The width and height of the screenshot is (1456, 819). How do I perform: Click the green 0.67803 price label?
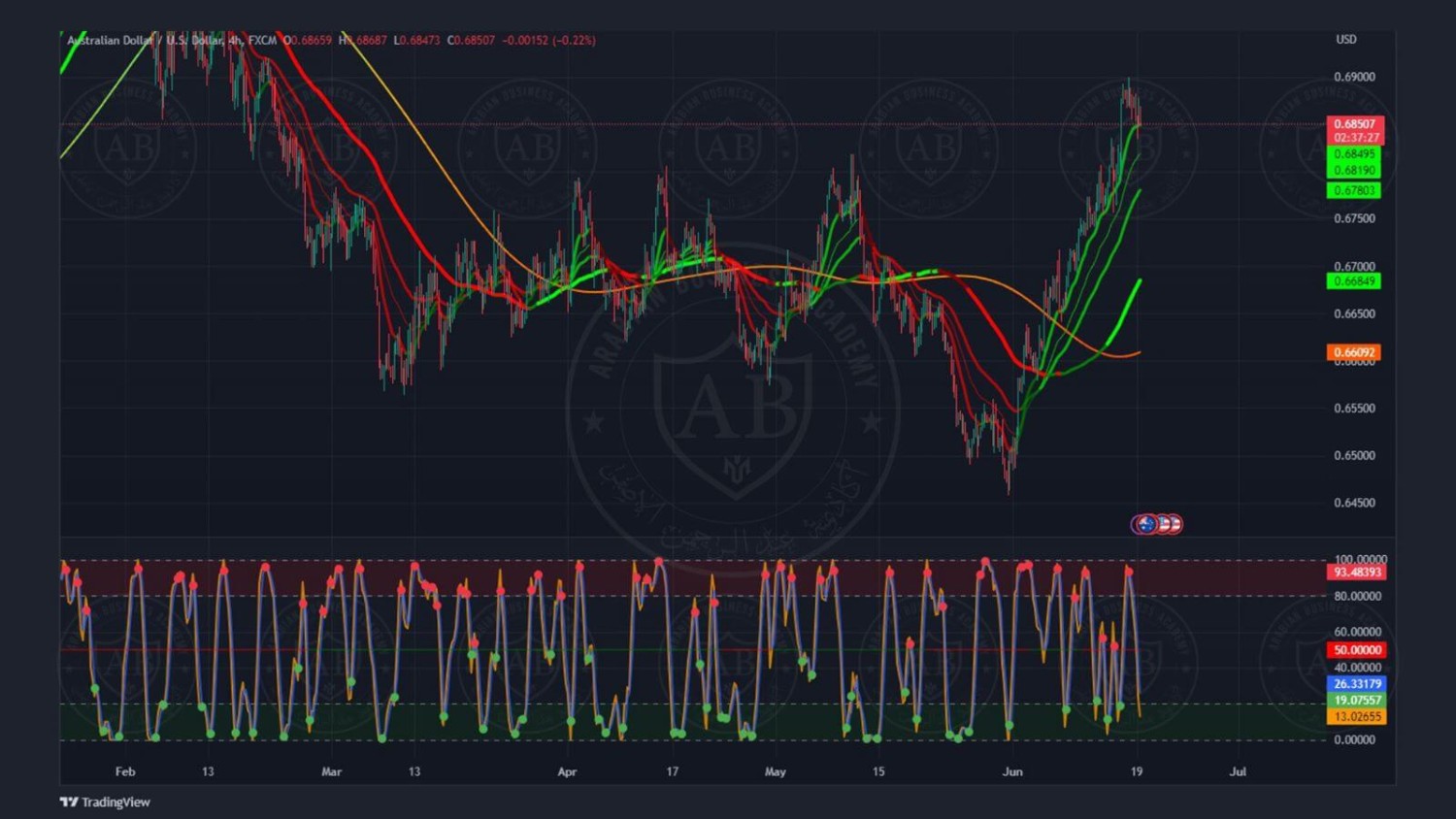tap(1353, 190)
